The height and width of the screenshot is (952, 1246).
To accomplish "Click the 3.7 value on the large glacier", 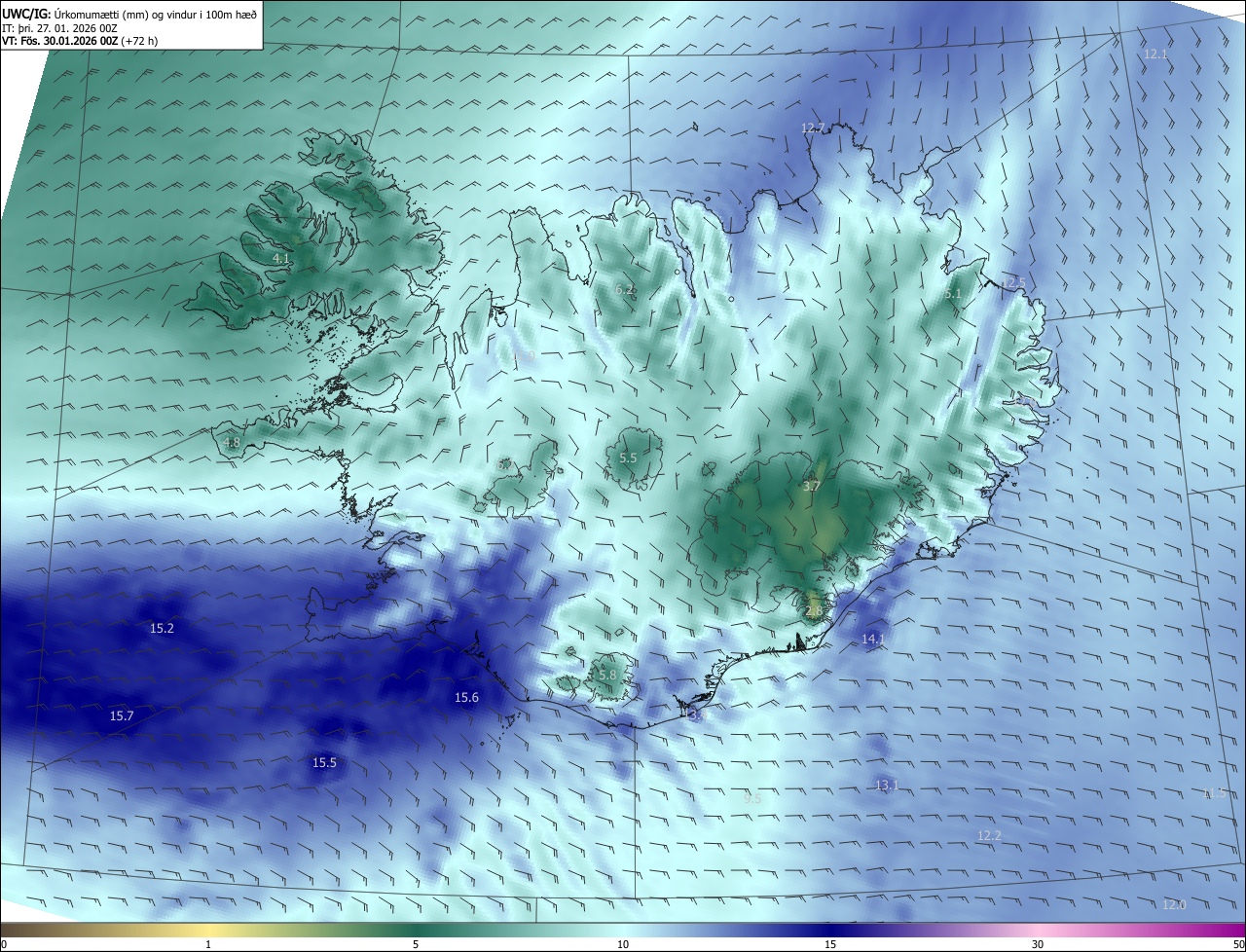I will coord(812,485).
